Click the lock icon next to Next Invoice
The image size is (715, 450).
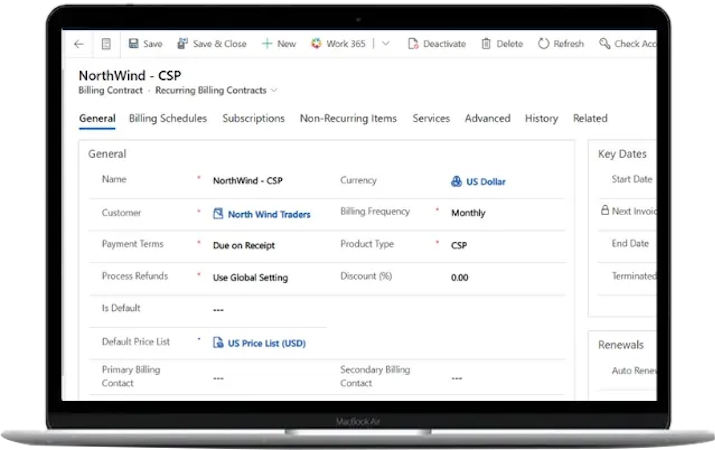pyautogui.click(x=605, y=210)
